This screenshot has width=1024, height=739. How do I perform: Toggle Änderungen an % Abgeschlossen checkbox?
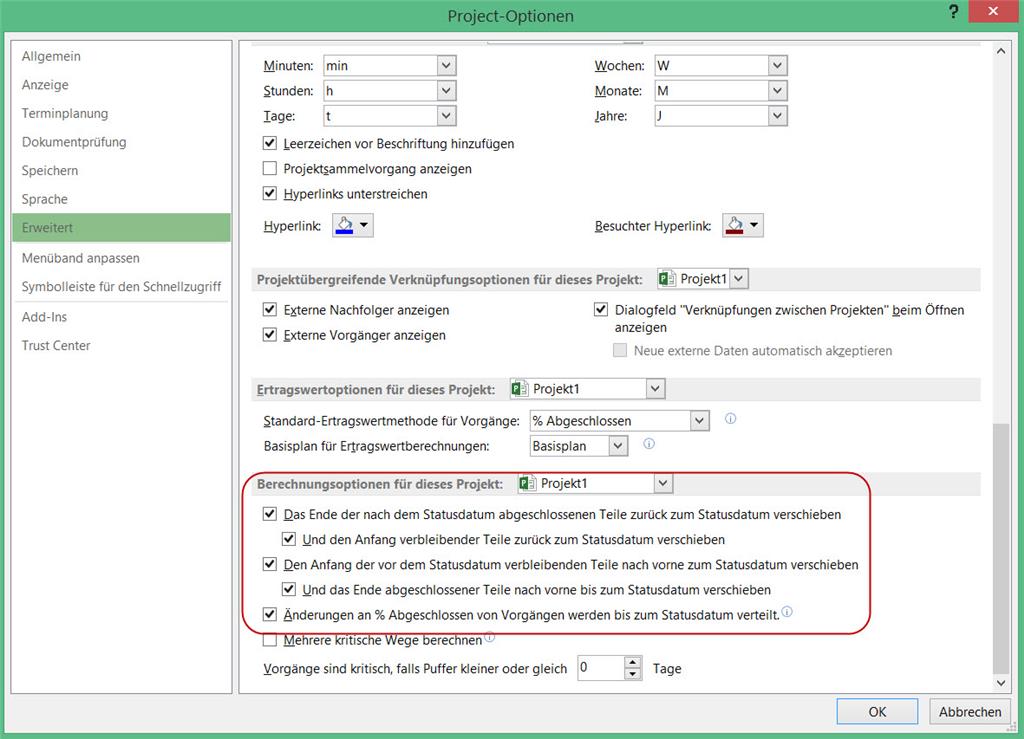[270, 614]
